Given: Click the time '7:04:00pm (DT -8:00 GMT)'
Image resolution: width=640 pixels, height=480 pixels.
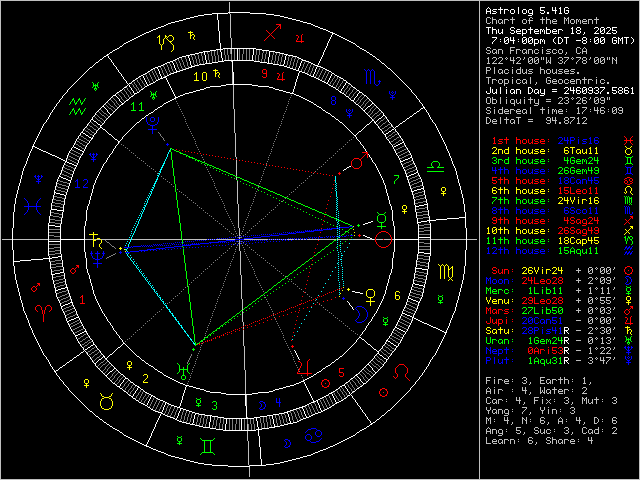Looking at the screenshot, I should pyautogui.click(x=563, y=41).
